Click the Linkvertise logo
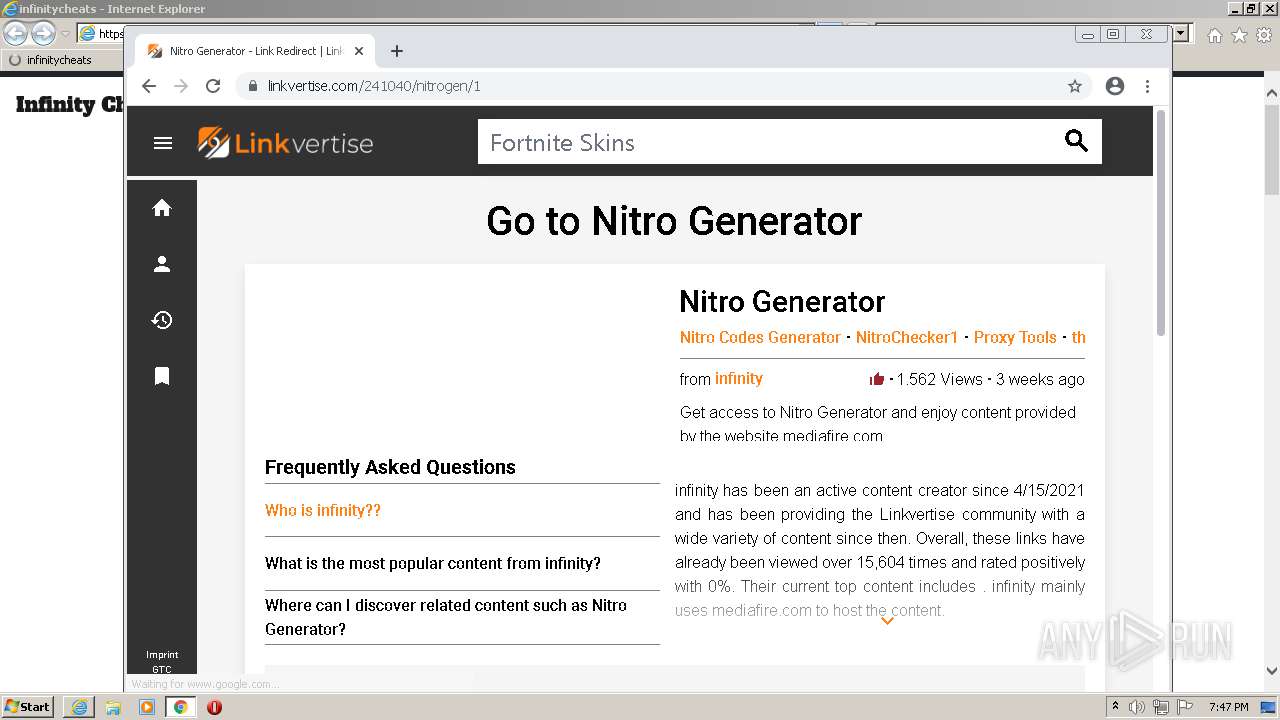The image size is (1280, 720). [285, 143]
